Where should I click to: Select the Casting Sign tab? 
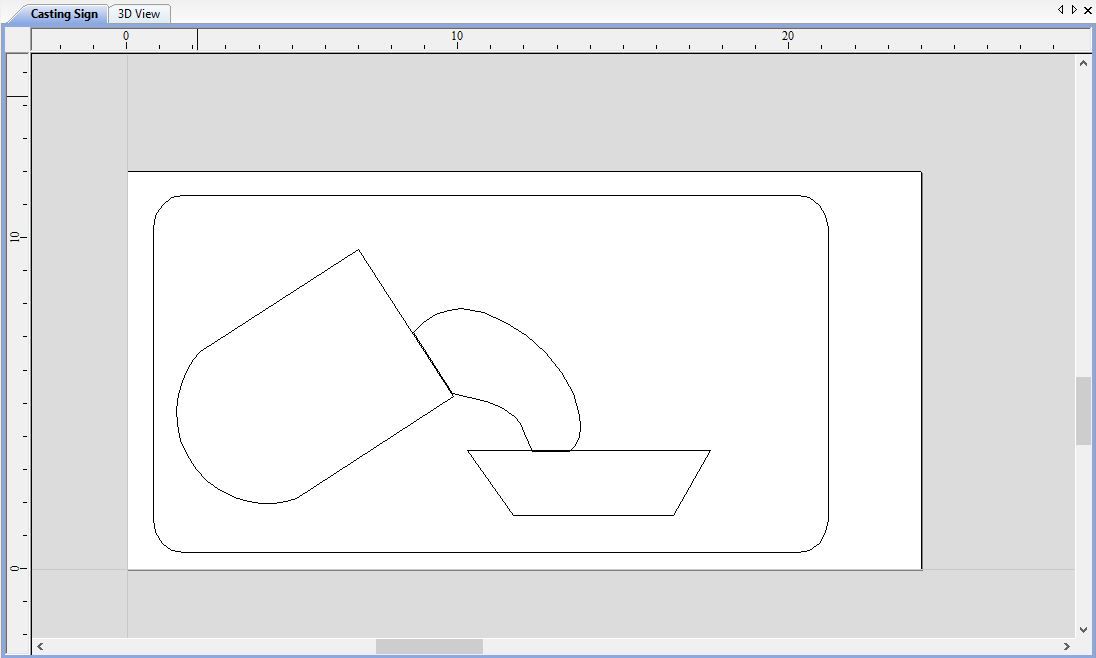64,14
